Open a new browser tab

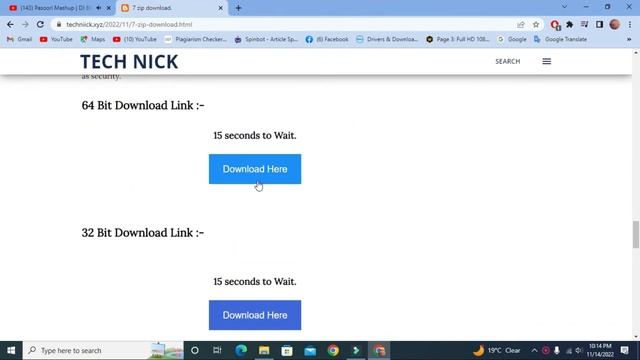click(x=238, y=8)
